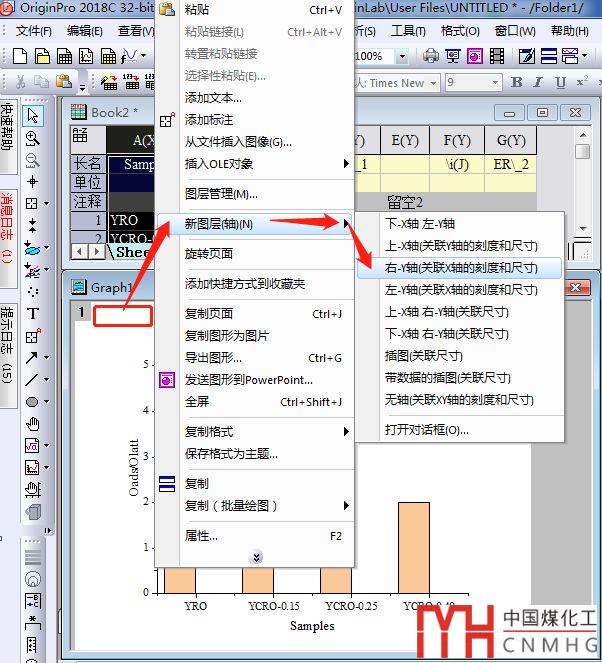Viewport: 602px width, 663px height.
Task: Open the 格式(O) menu
Action: pos(460,31)
